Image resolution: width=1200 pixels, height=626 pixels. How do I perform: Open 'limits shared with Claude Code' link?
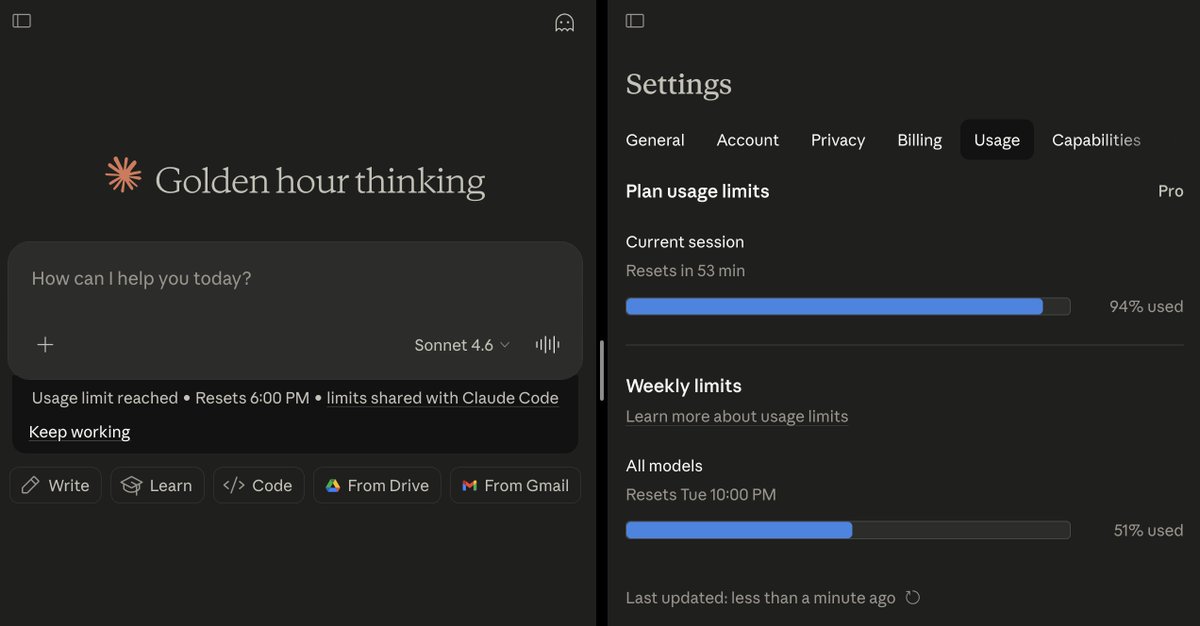pyautogui.click(x=442, y=398)
